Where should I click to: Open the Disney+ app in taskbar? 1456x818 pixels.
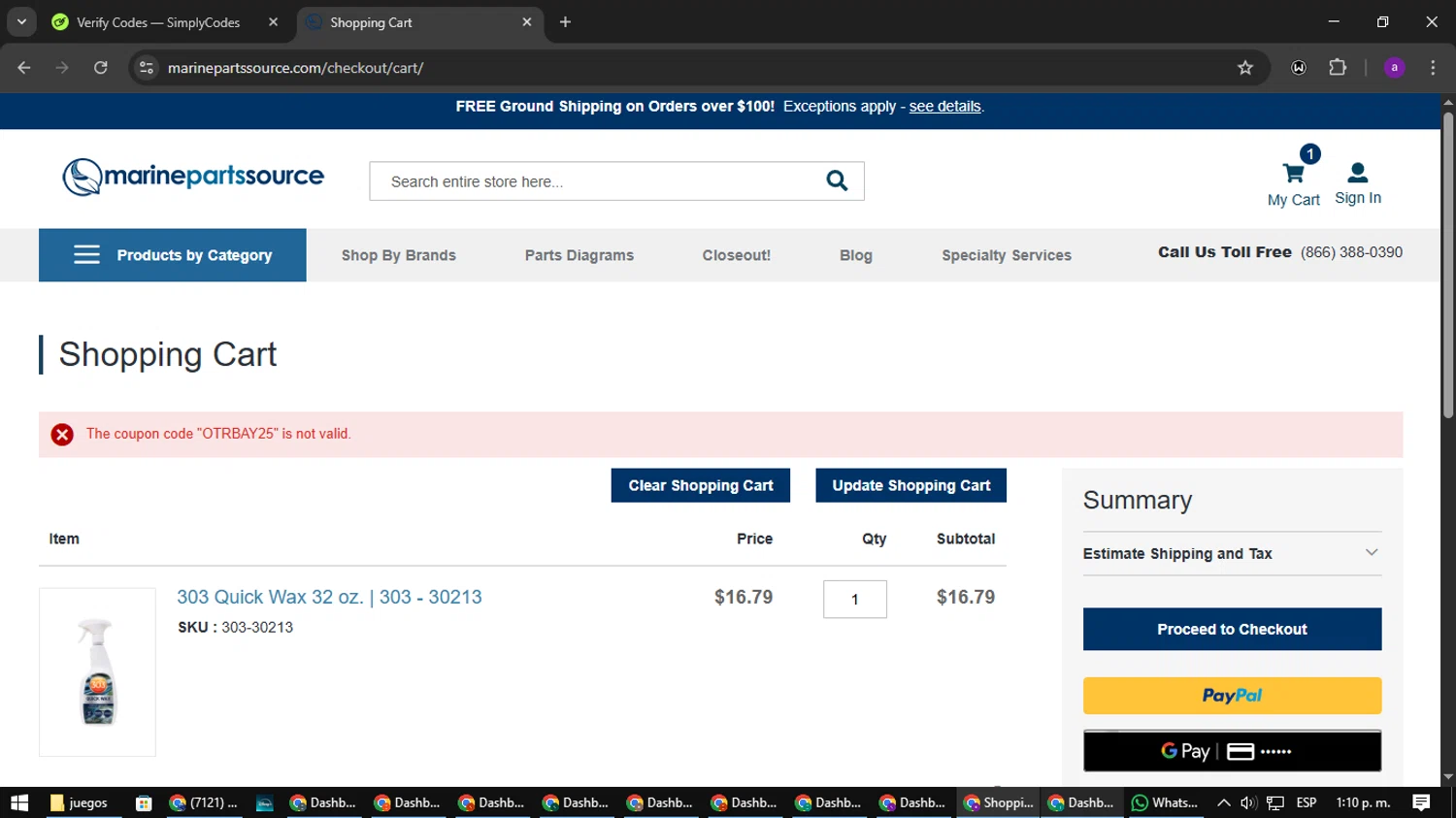[x=264, y=802]
